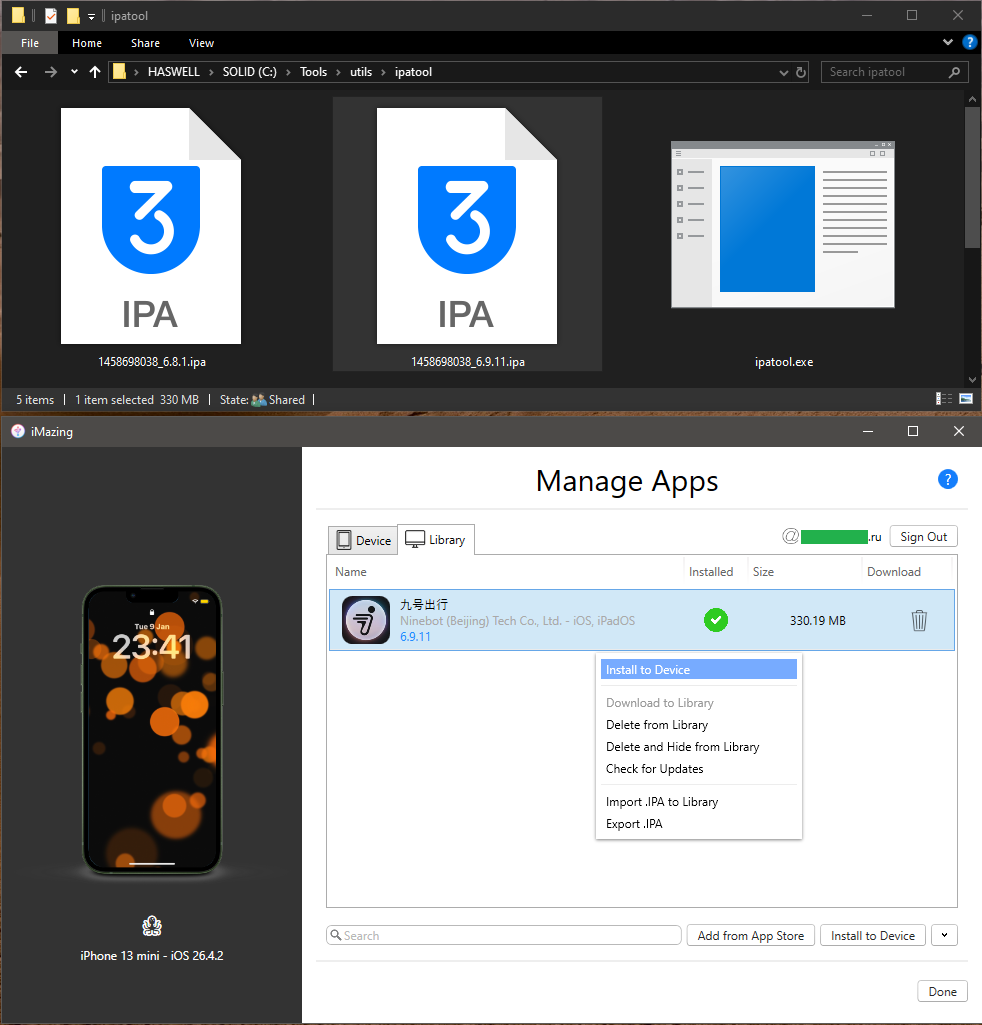
Task: Open the Home ribbon tab
Action: [87, 42]
